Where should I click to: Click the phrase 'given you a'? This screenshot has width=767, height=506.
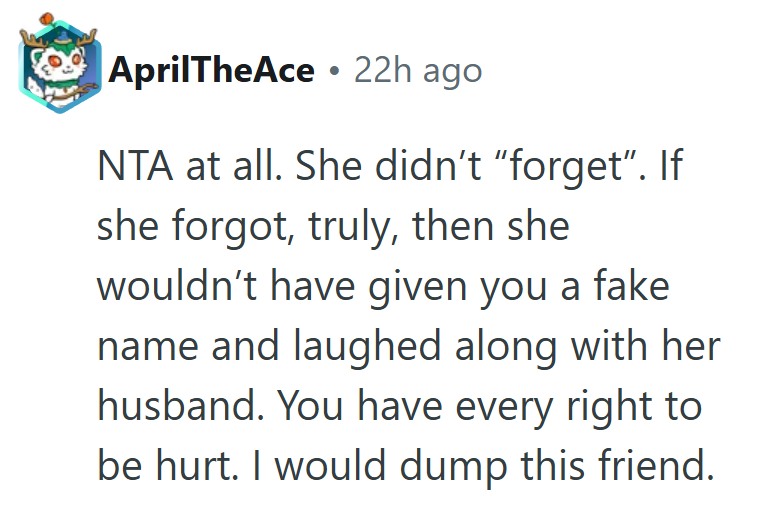(488, 286)
